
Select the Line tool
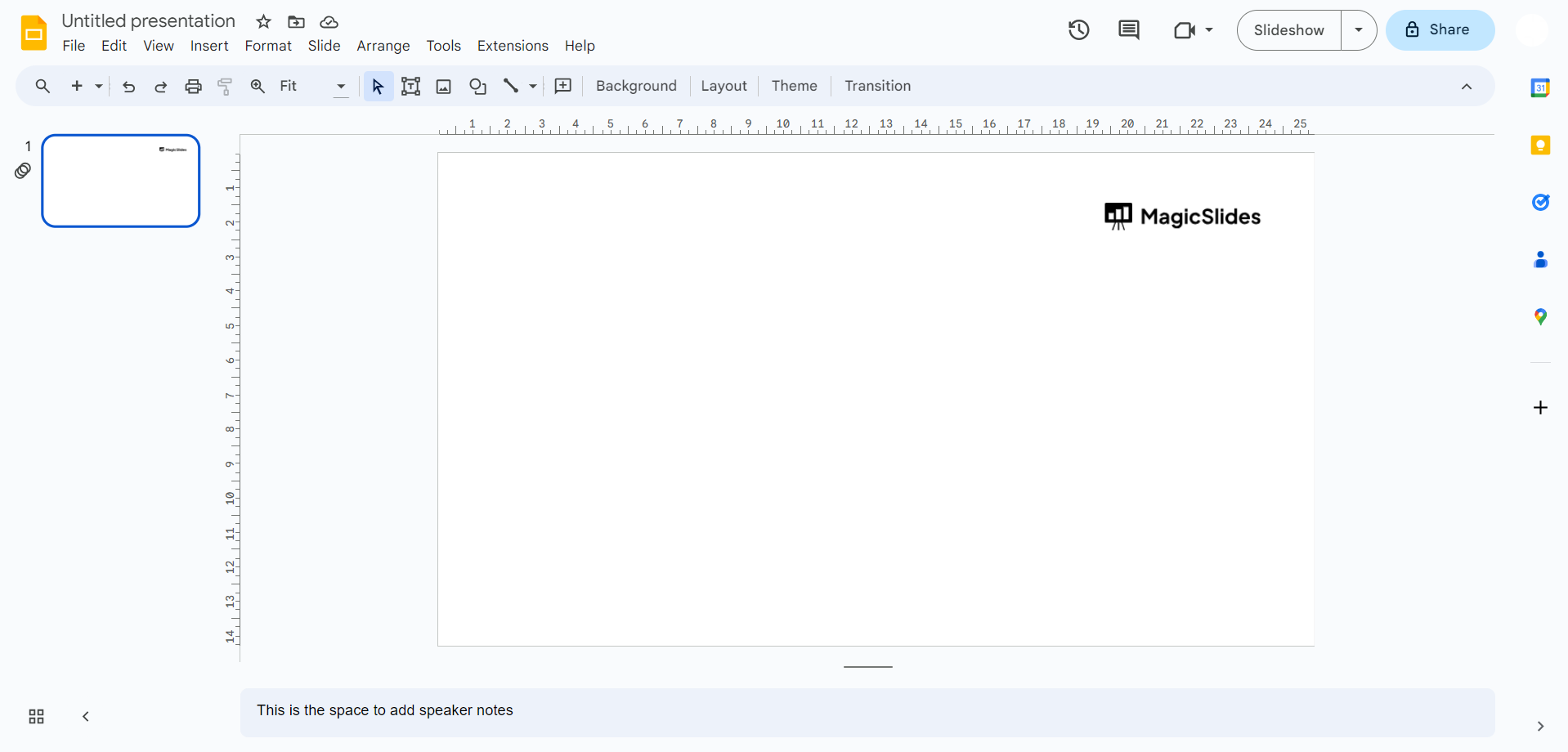coord(511,85)
